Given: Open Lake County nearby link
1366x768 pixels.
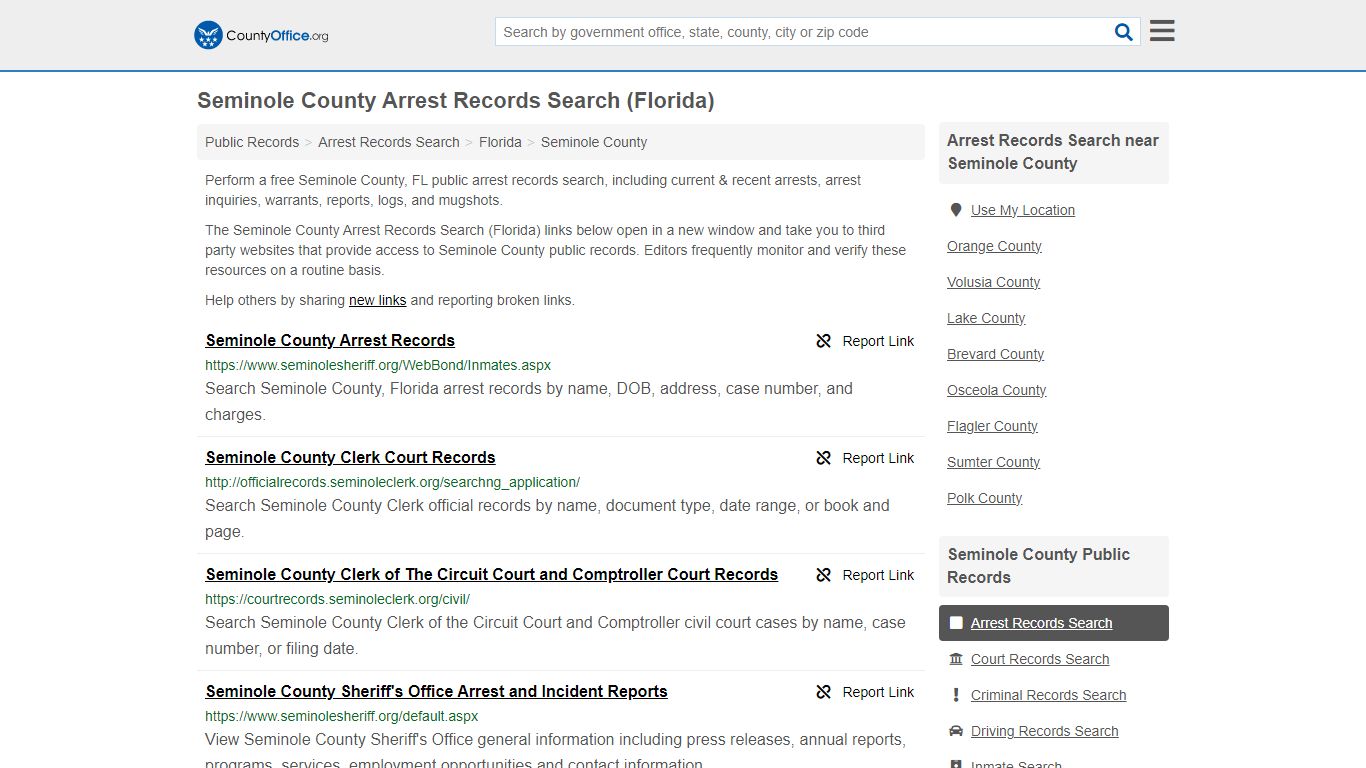Looking at the screenshot, I should 986,318.
